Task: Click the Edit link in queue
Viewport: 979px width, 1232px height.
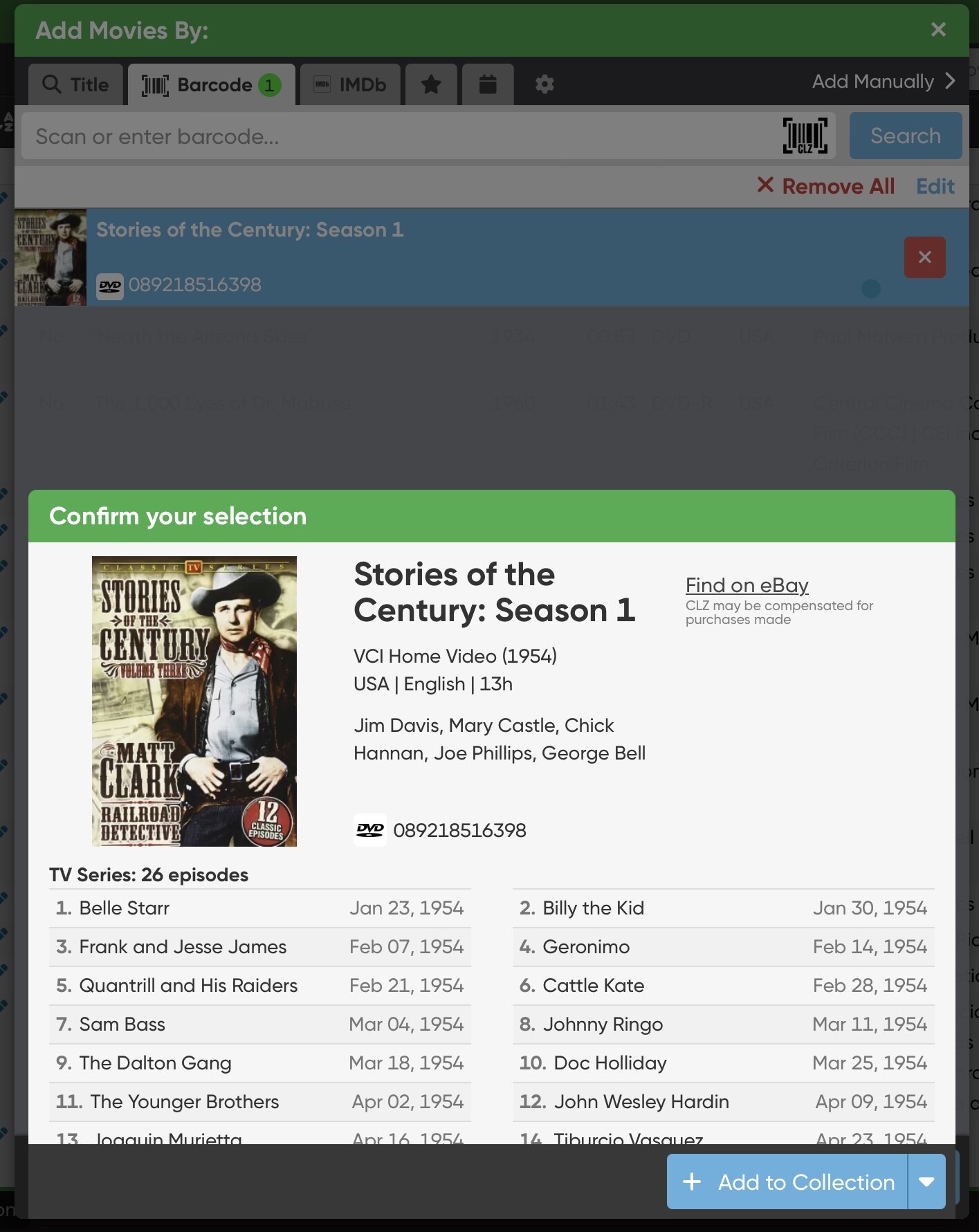Action: (x=935, y=186)
